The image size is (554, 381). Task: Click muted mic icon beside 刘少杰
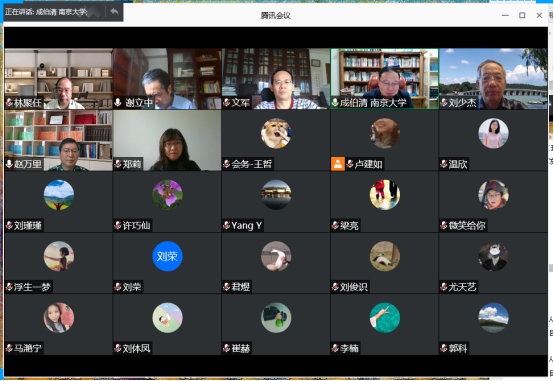pos(444,103)
